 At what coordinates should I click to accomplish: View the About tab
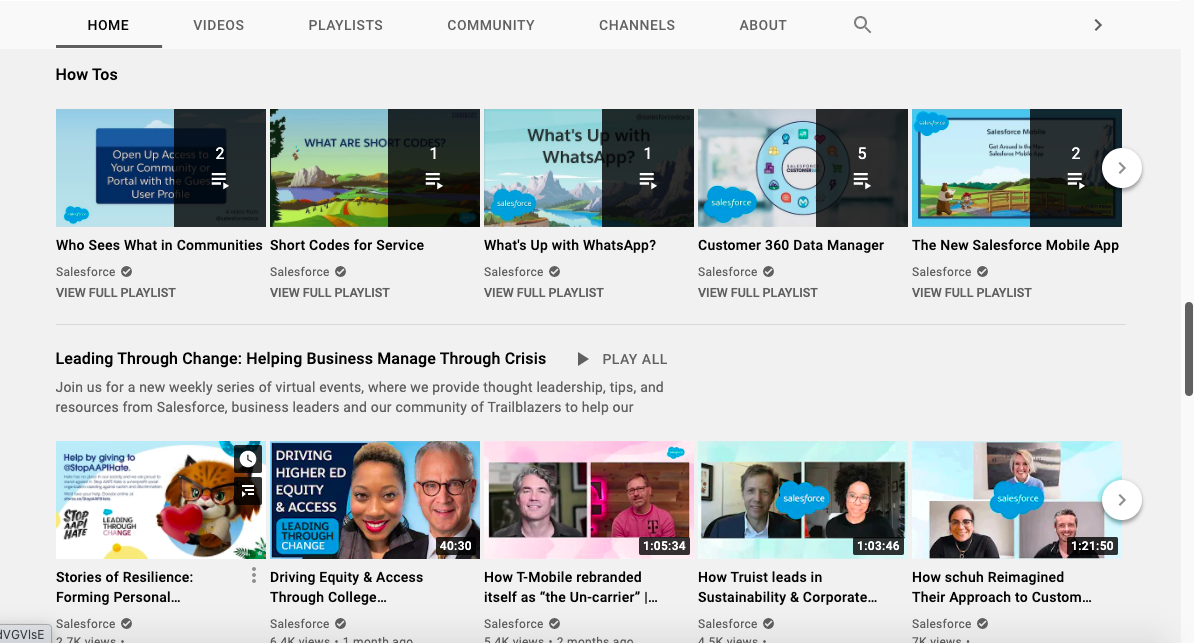pos(763,25)
